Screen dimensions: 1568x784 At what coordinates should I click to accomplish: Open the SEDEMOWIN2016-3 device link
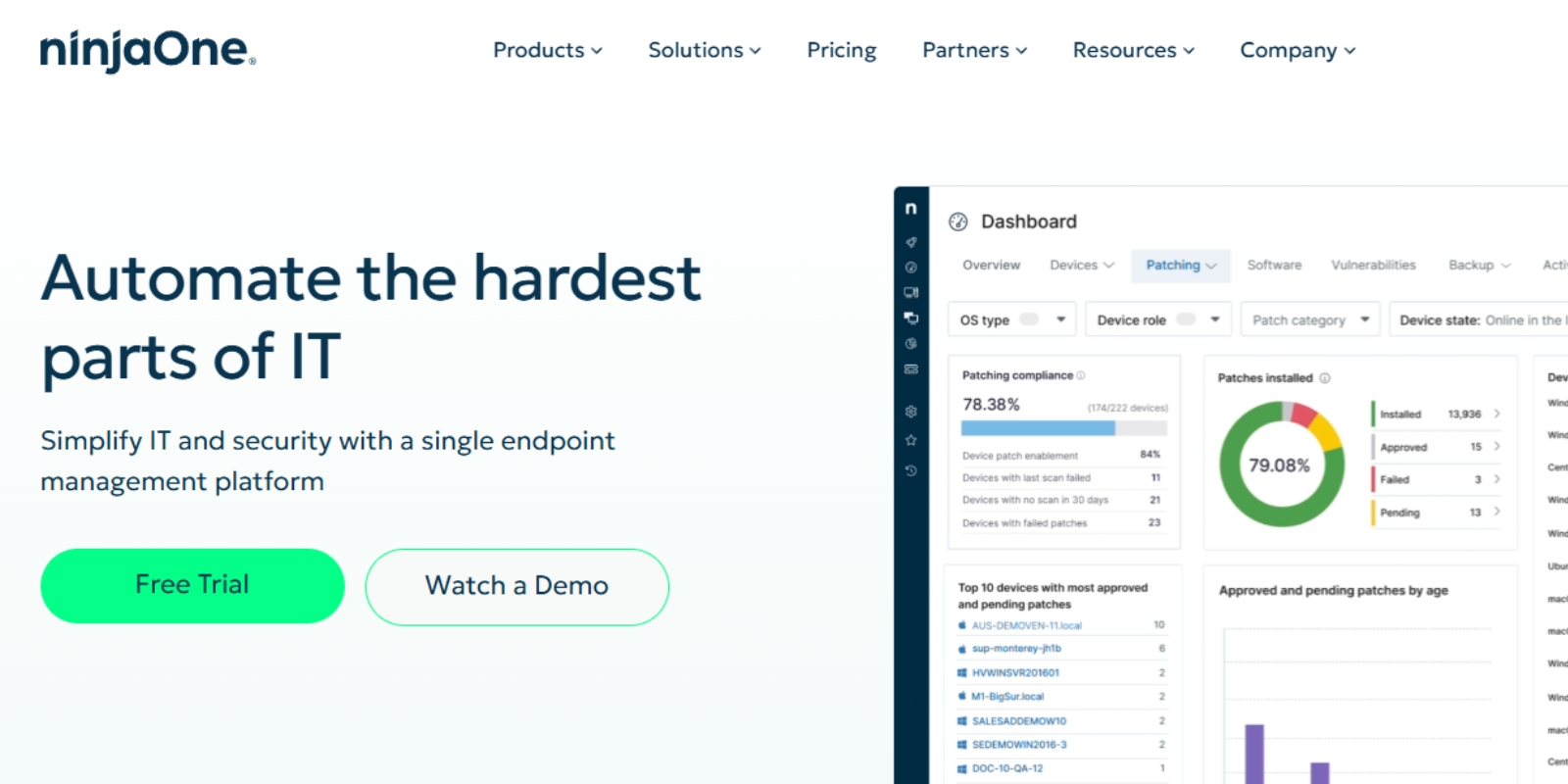pyautogui.click(x=1019, y=745)
